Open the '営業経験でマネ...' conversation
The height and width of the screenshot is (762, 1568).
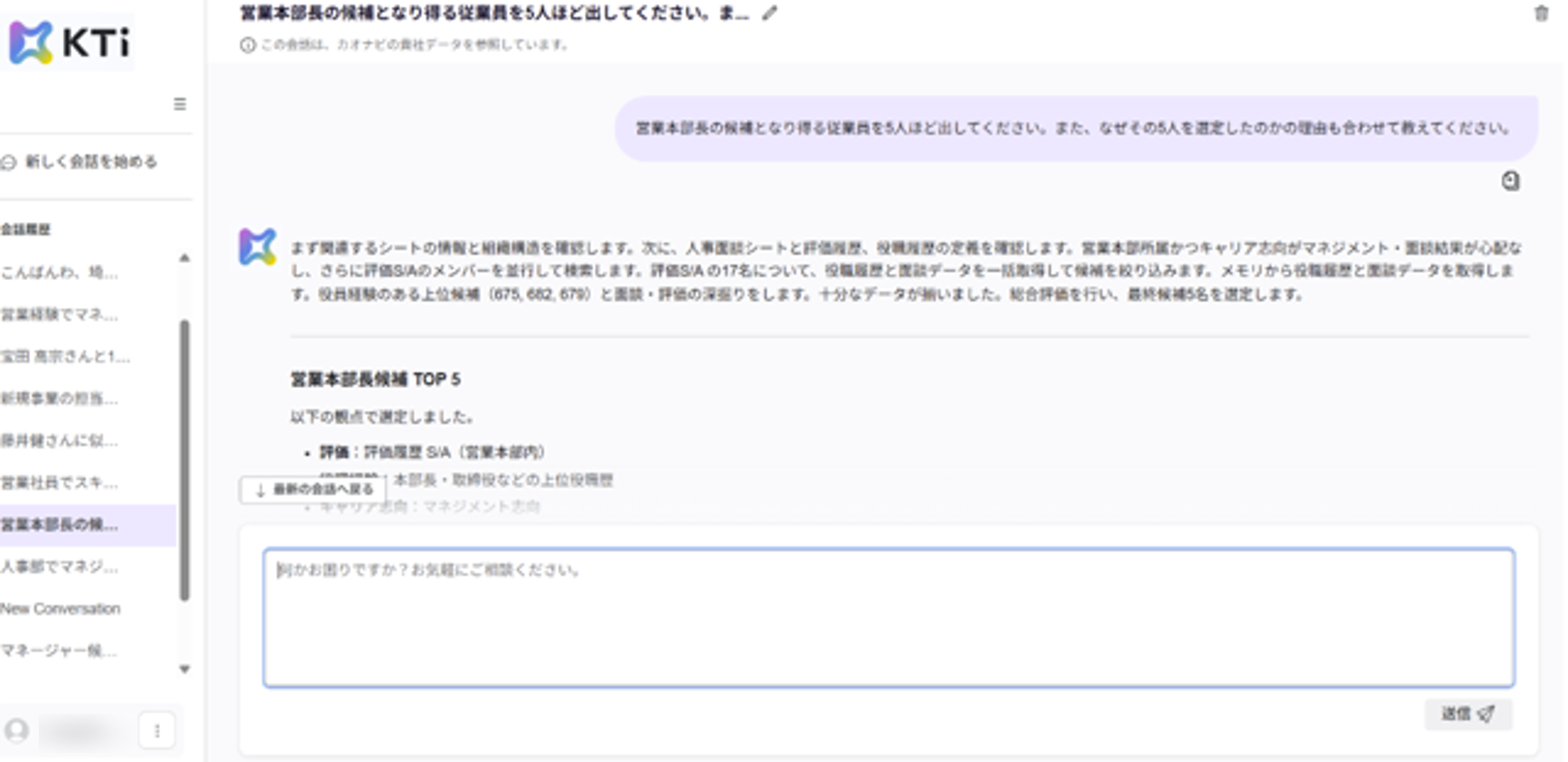[60, 315]
